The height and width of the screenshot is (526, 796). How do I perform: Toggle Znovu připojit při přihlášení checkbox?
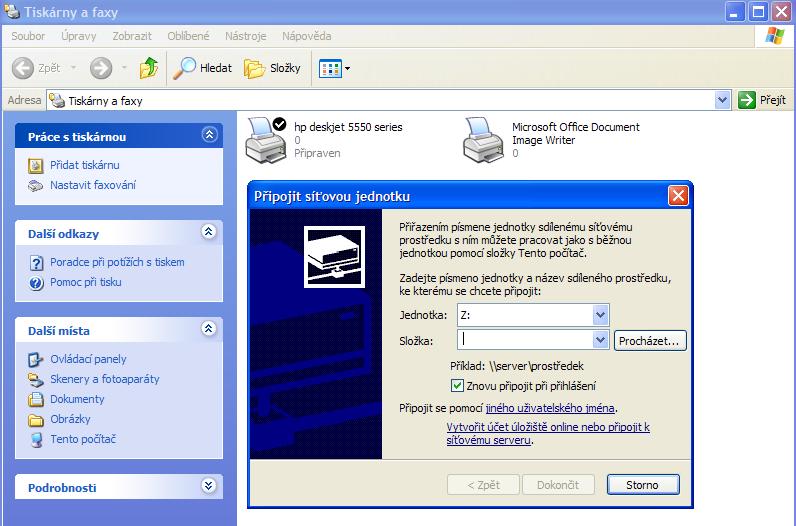click(x=458, y=386)
